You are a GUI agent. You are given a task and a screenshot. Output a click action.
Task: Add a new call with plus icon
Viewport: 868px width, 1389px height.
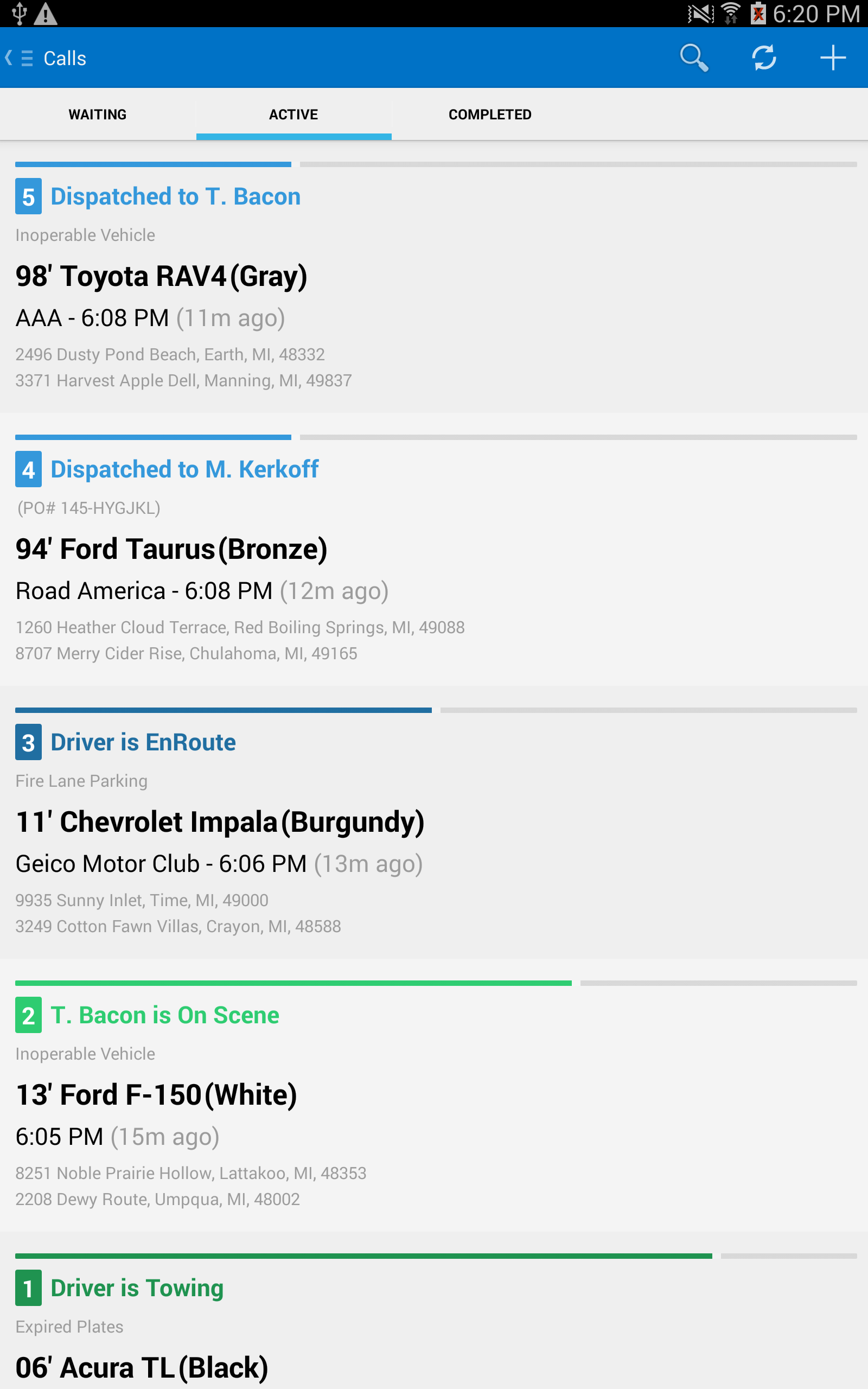832,58
